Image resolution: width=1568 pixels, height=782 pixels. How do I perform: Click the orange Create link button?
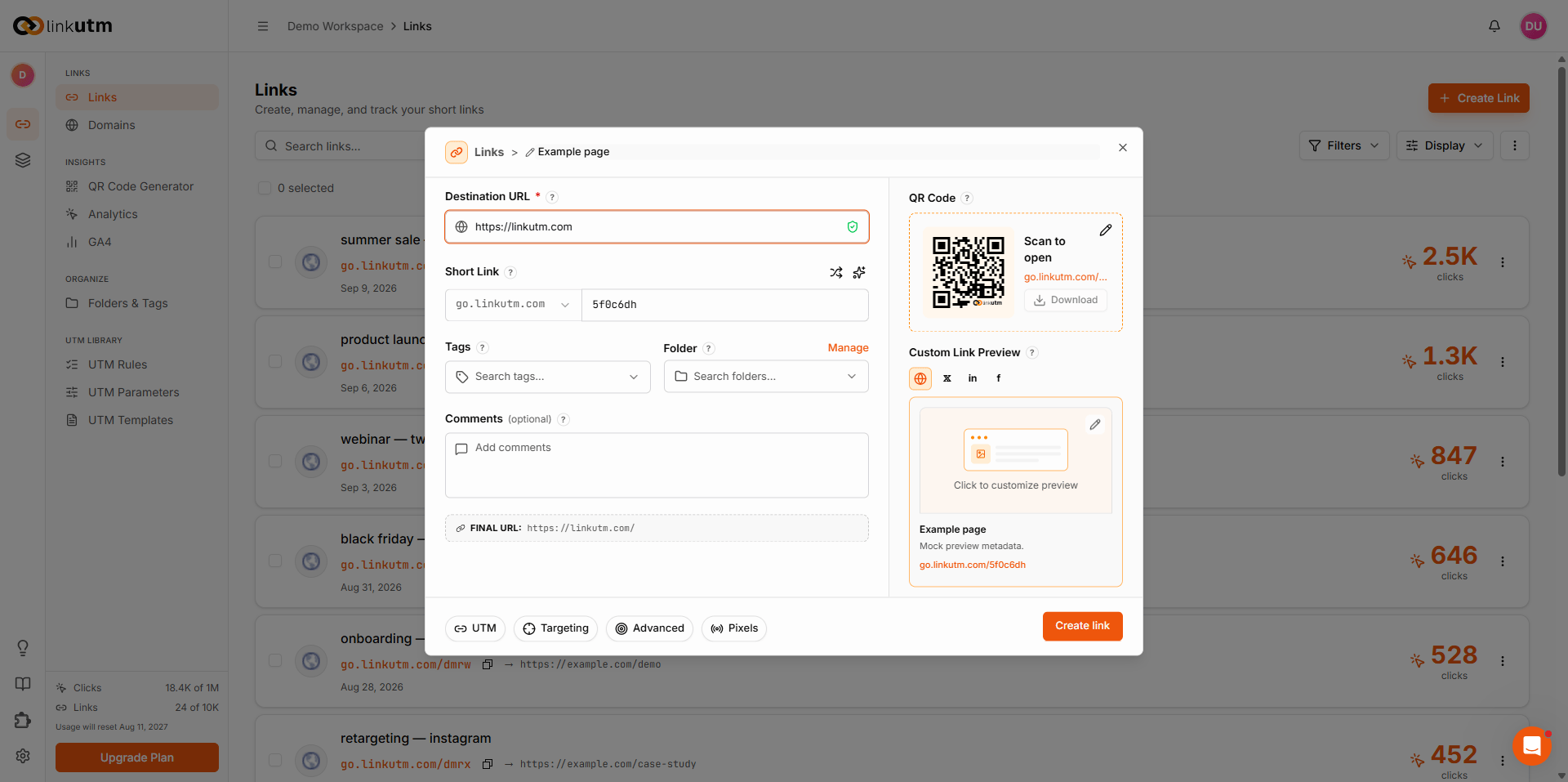1083,626
